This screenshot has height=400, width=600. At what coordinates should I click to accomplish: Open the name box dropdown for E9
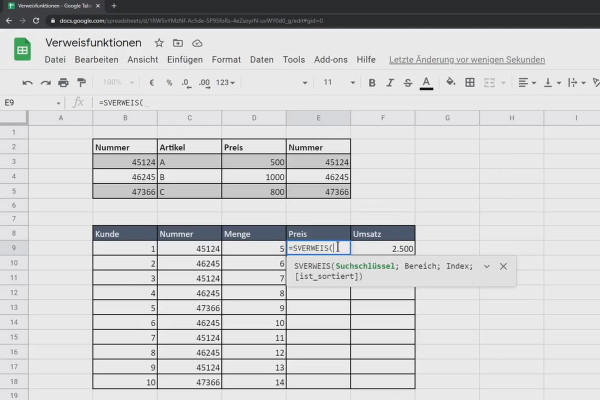pyautogui.click(x=58, y=103)
